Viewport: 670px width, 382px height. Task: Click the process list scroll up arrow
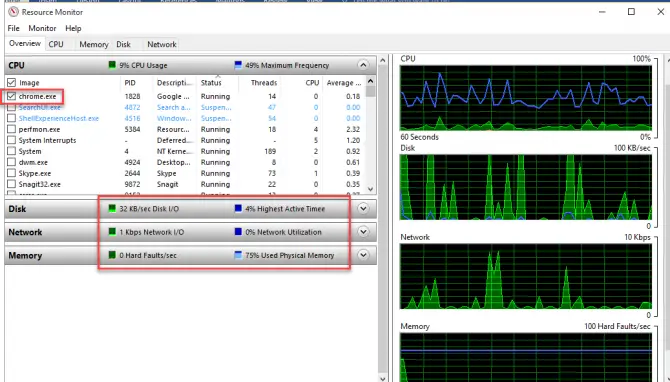click(370, 81)
